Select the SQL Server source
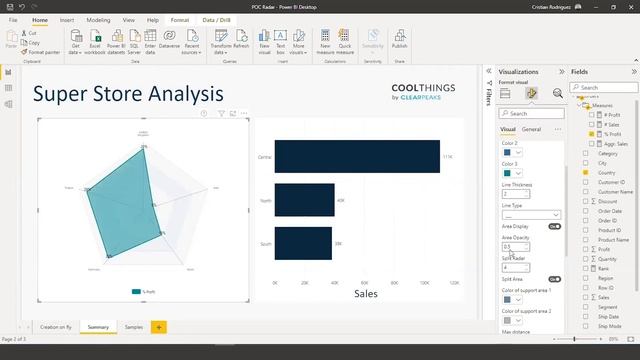 (134, 42)
